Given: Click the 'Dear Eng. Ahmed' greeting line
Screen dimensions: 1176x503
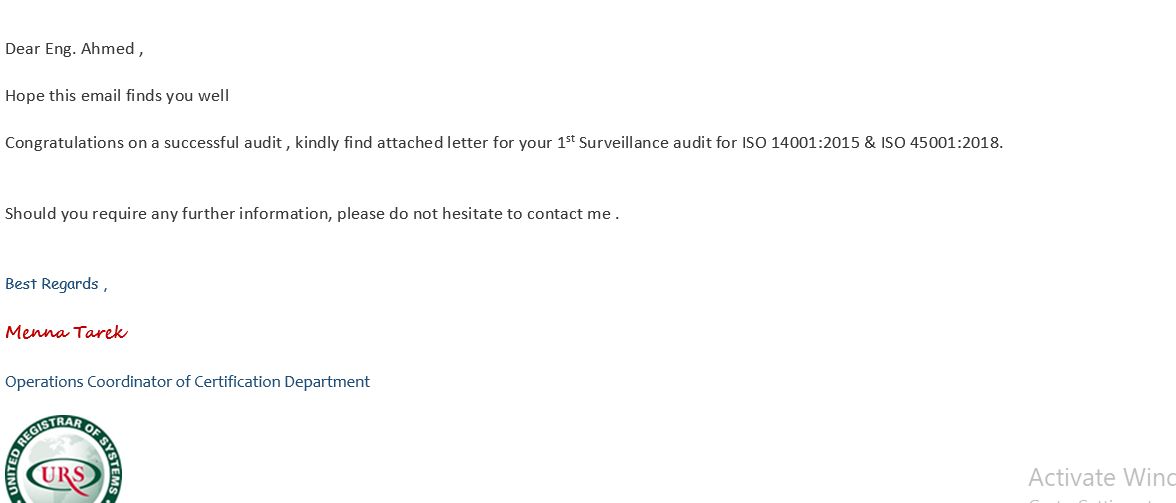Looking at the screenshot, I should tap(74, 49).
